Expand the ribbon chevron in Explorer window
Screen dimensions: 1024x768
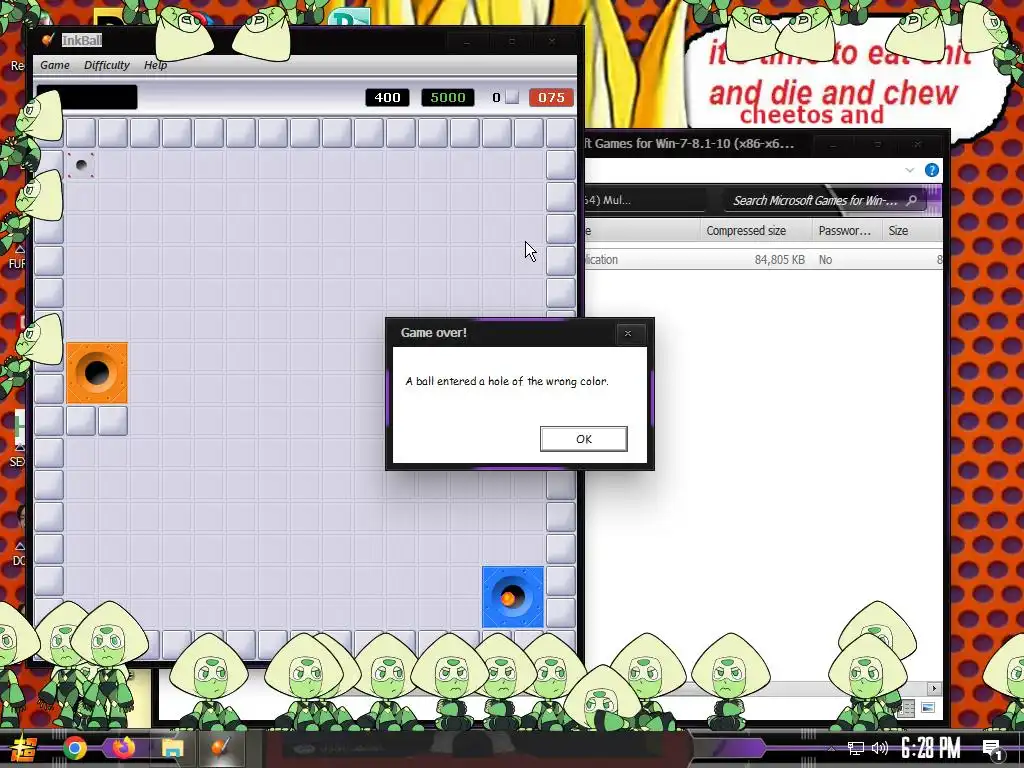coord(910,170)
